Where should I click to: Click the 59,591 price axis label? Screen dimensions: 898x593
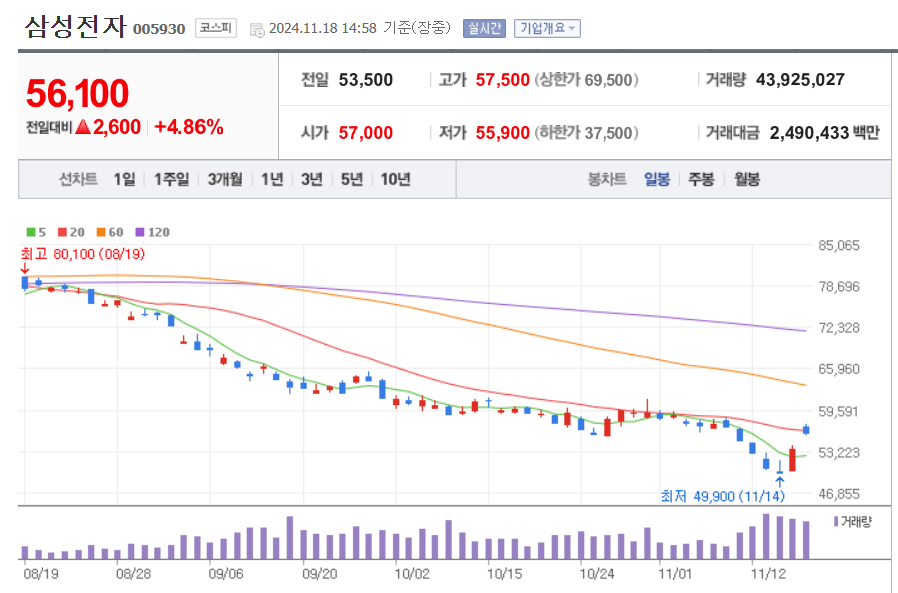pyautogui.click(x=839, y=411)
